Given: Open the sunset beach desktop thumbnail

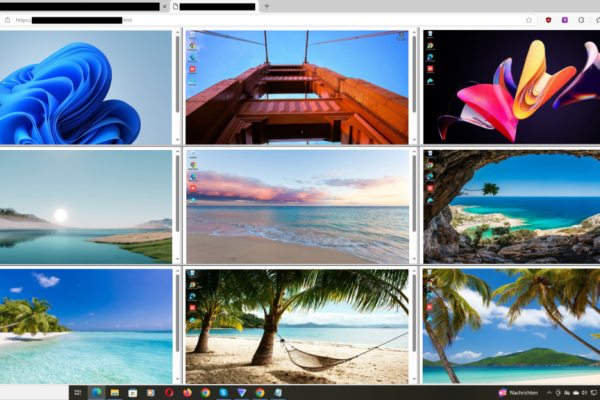Looking at the screenshot, I should (300, 206).
